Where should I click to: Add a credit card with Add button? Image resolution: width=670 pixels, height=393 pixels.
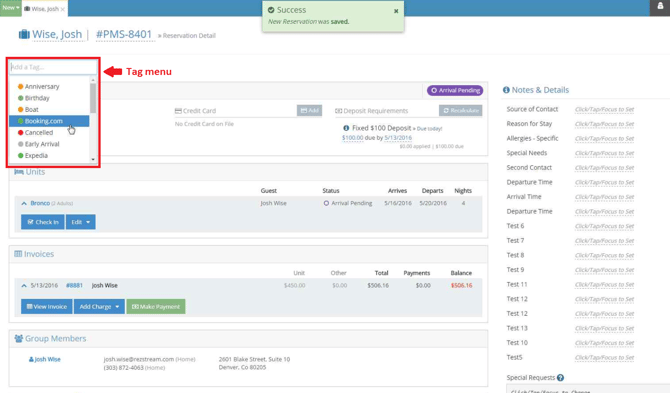click(309, 111)
